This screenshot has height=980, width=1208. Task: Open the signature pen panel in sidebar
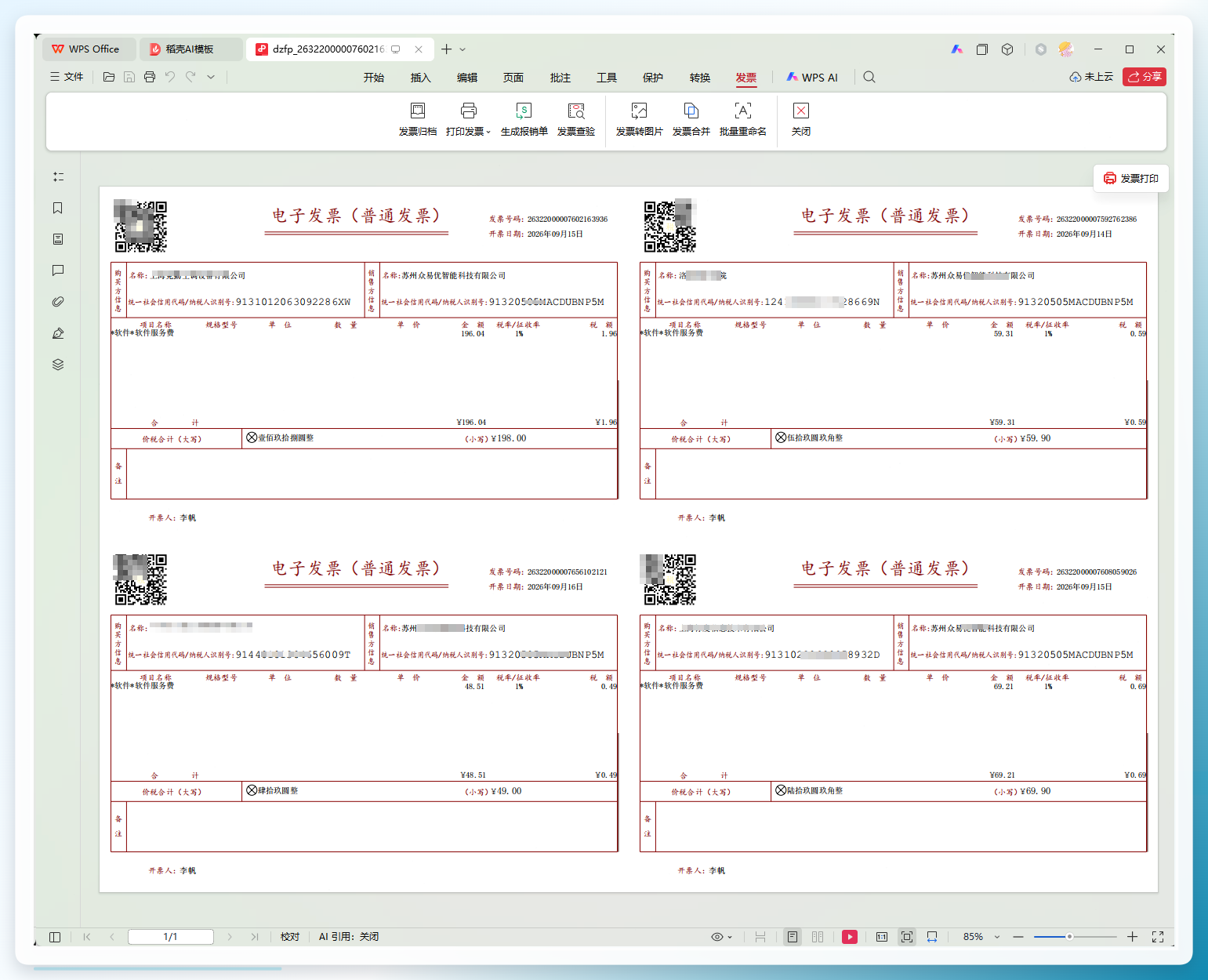(58, 333)
